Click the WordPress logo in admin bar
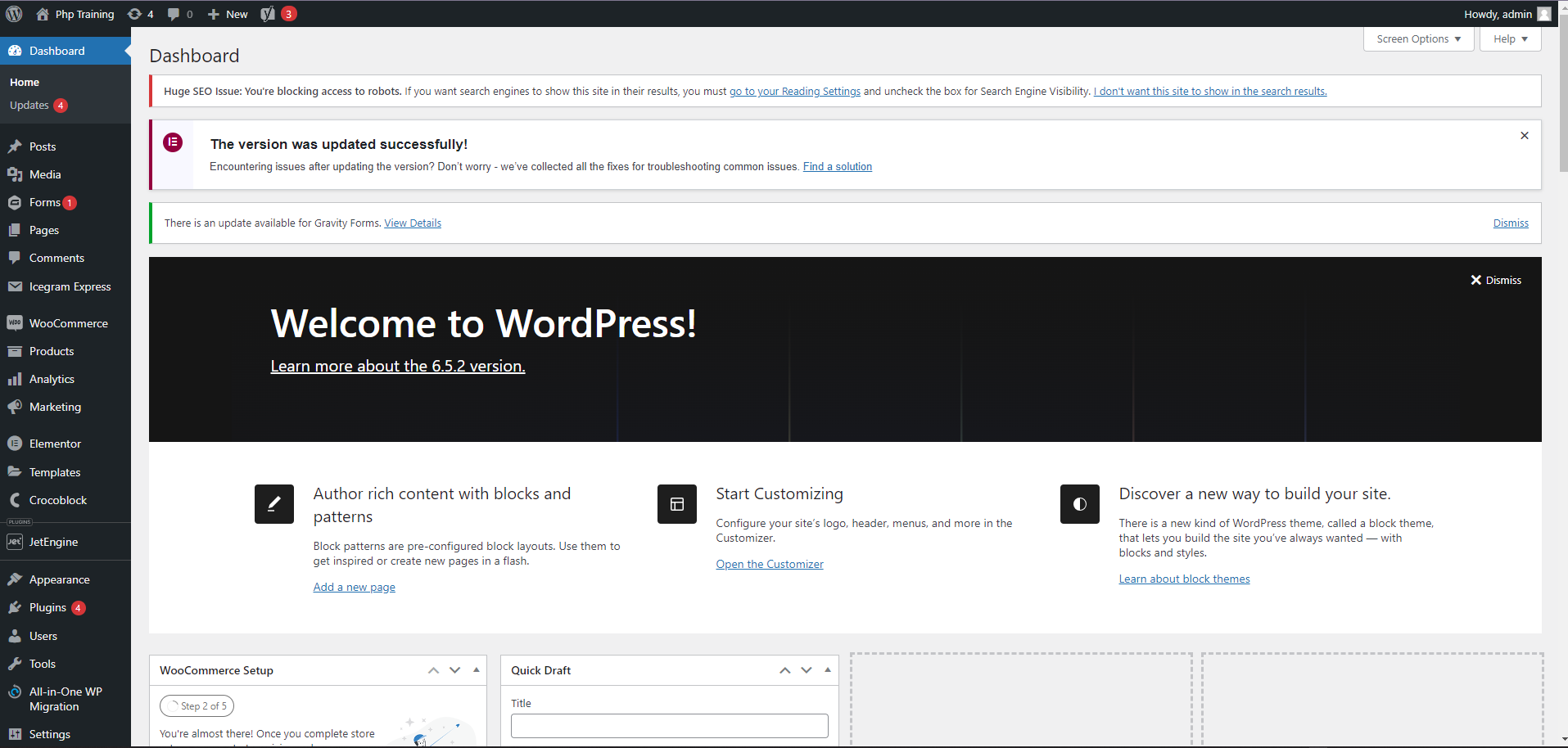The height and width of the screenshot is (748, 1568). tap(14, 14)
